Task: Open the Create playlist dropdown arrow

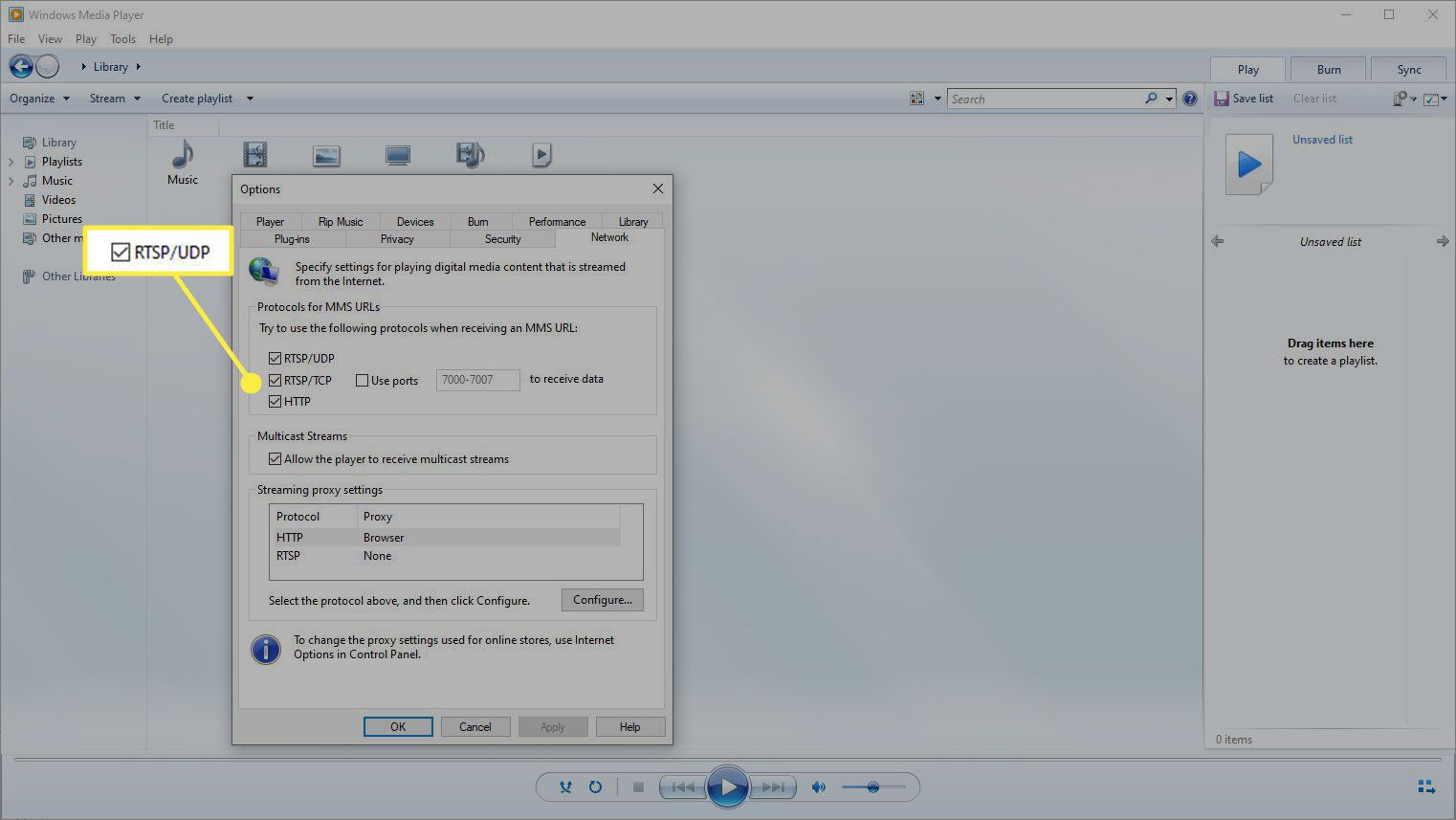Action: click(250, 99)
